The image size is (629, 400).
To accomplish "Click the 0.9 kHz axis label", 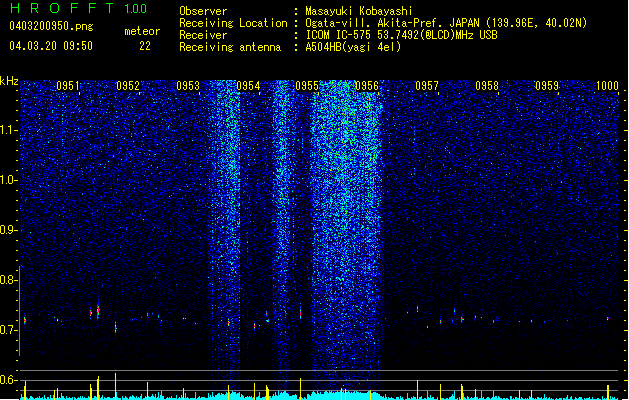I will coord(8,230).
